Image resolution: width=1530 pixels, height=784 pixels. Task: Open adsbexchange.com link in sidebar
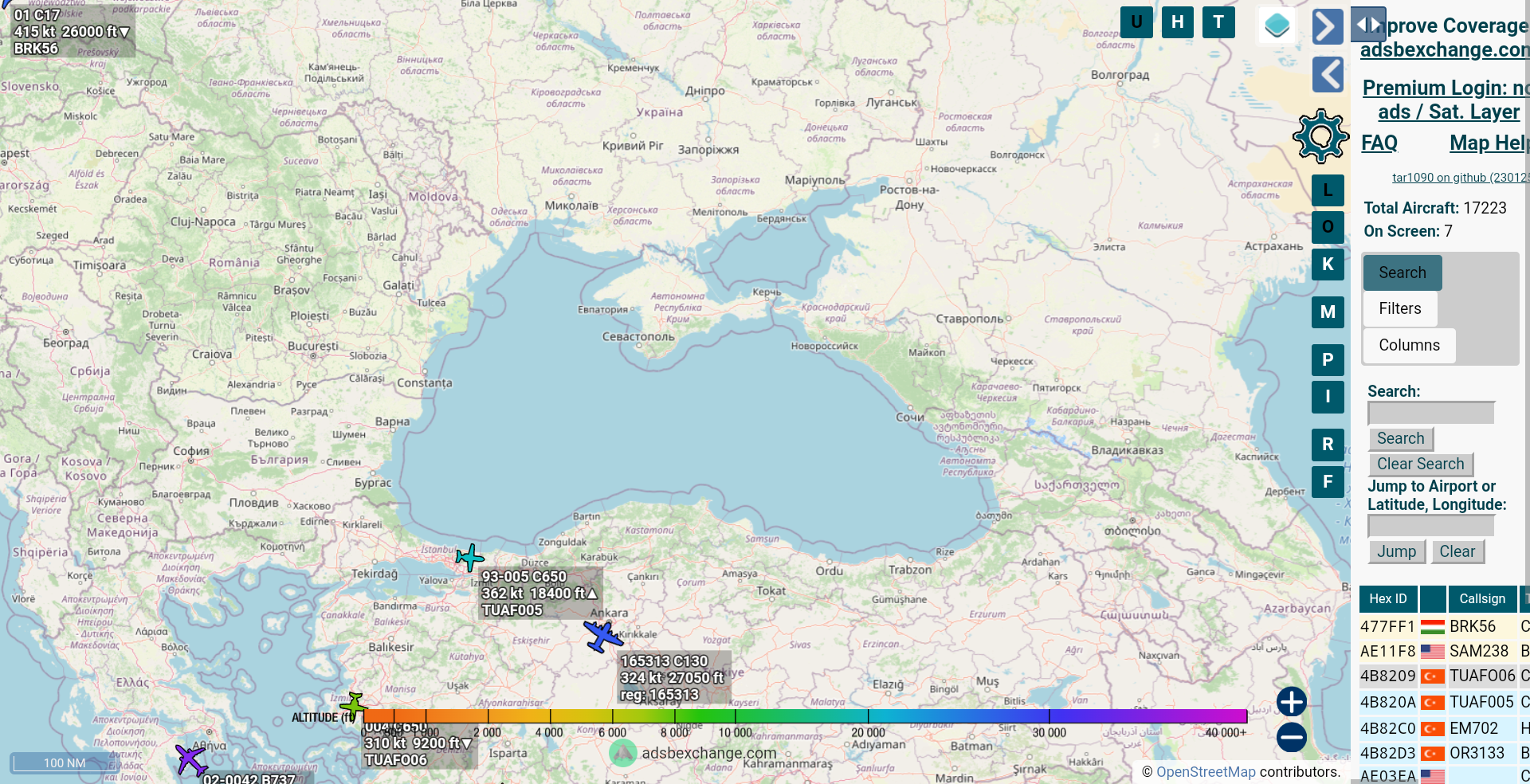pyautogui.click(x=1445, y=49)
